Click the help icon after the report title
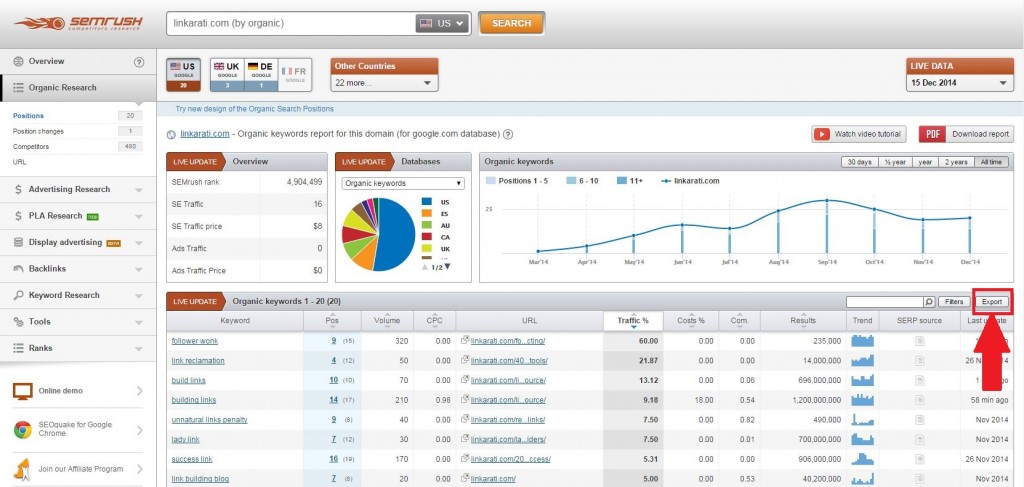 (x=507, y=134)
